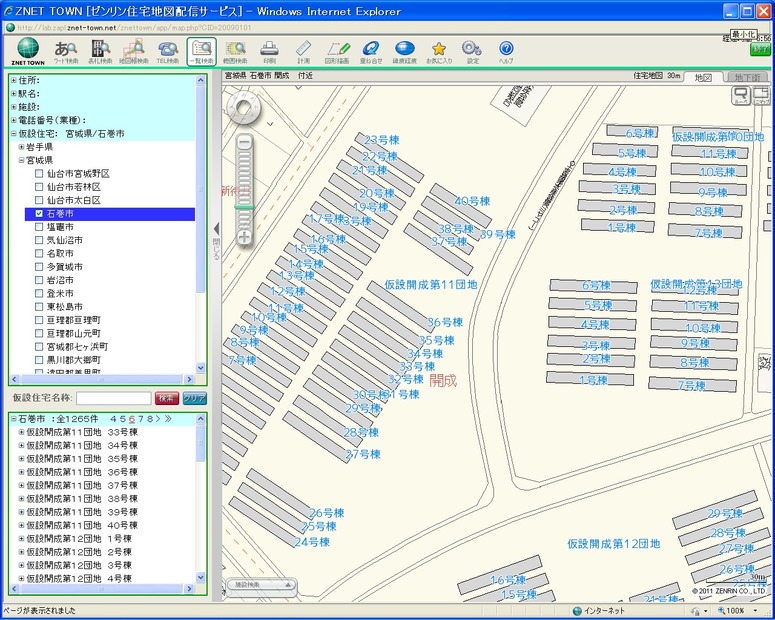The image size is (775, 620).
Task: Check the 仙台市太白区 checkbox
Action: pyautogui.click(x=39, y=200)
